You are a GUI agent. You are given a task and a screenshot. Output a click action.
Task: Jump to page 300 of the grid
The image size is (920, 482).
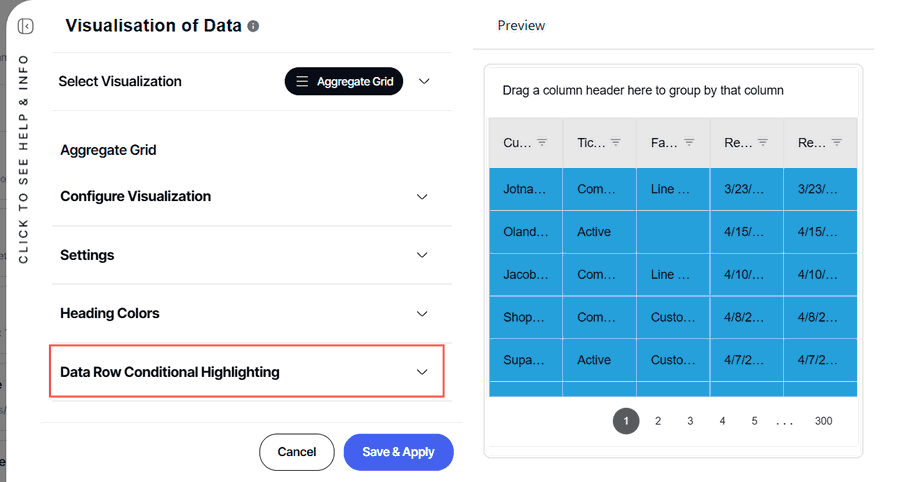[x=823, y=422]
